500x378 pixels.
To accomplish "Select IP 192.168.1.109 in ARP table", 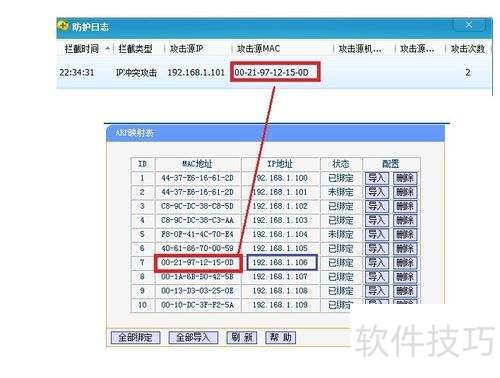I will (x=280, y=305).
